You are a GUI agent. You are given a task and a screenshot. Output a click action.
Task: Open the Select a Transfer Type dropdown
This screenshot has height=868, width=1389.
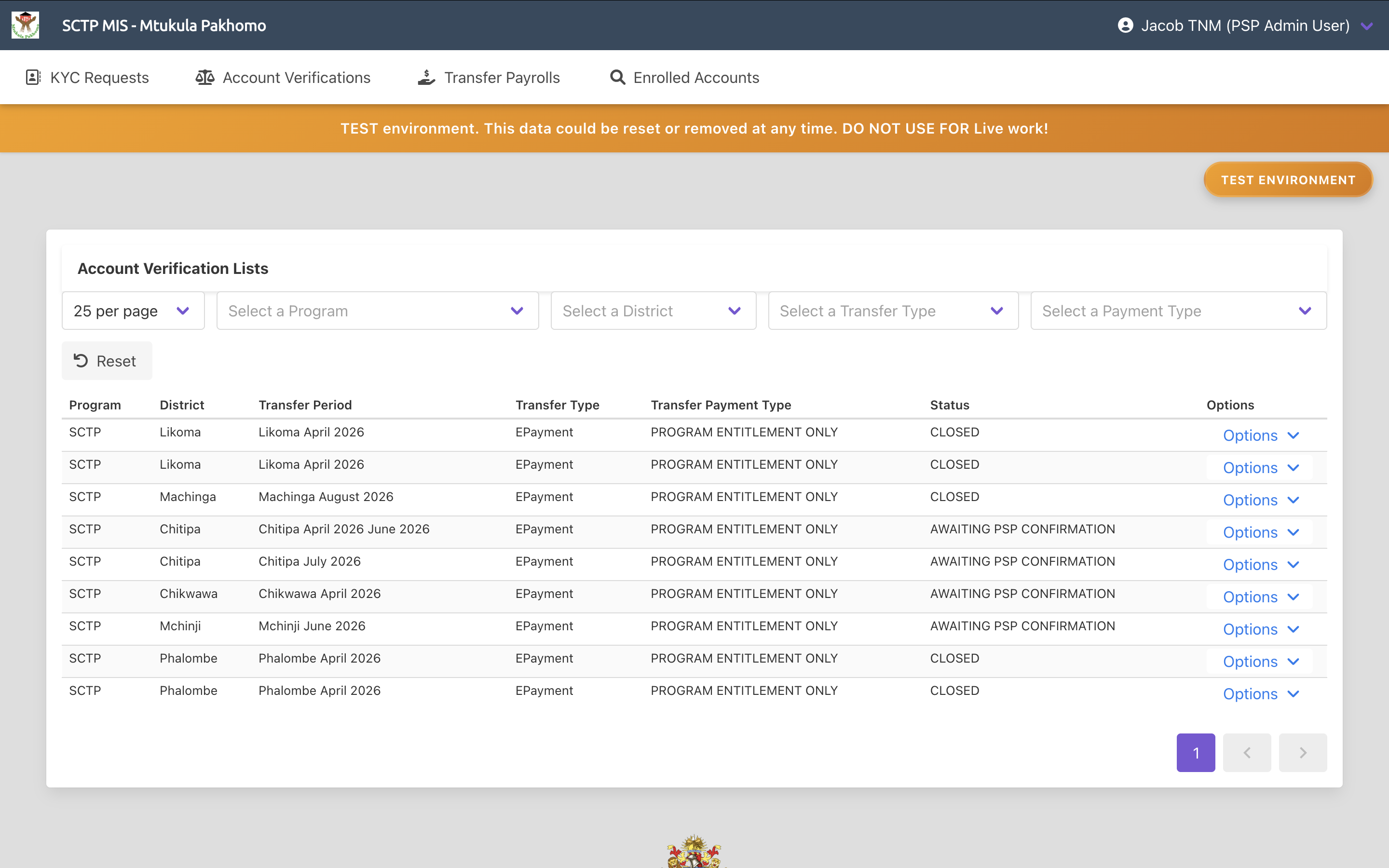click(x=893, y=311)
